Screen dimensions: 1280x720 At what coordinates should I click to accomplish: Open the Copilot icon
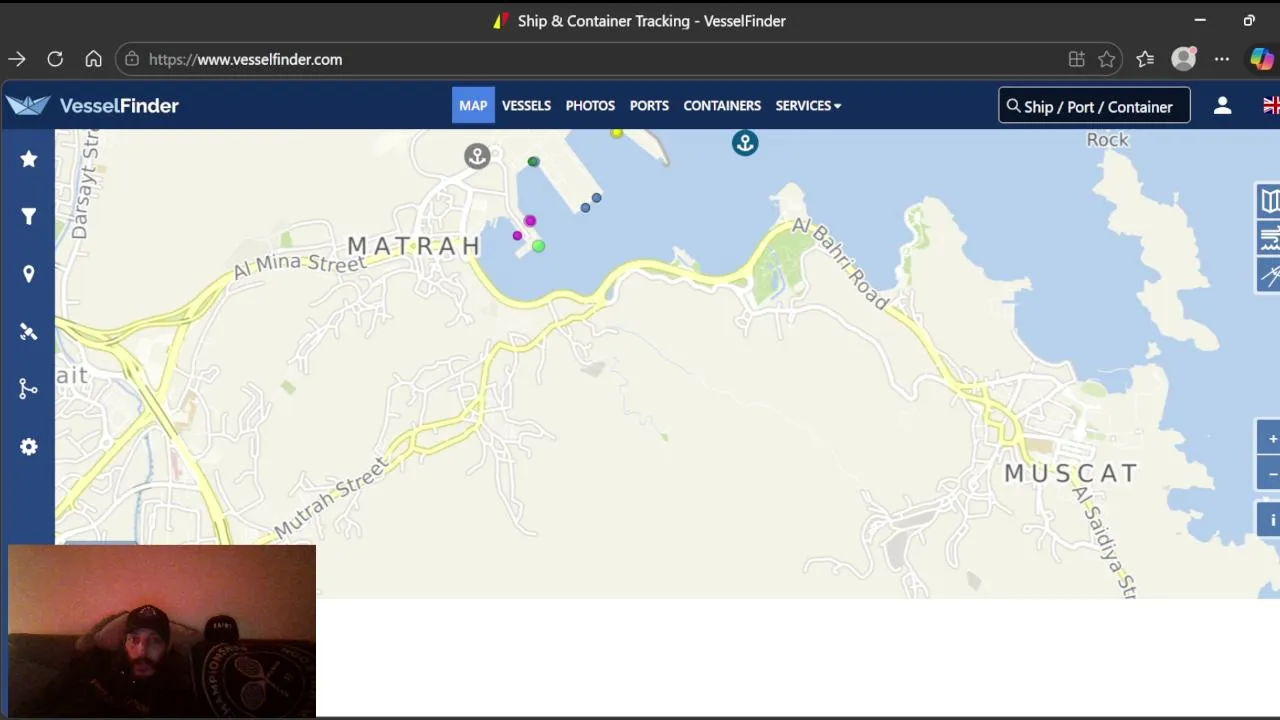(1261, 59)
